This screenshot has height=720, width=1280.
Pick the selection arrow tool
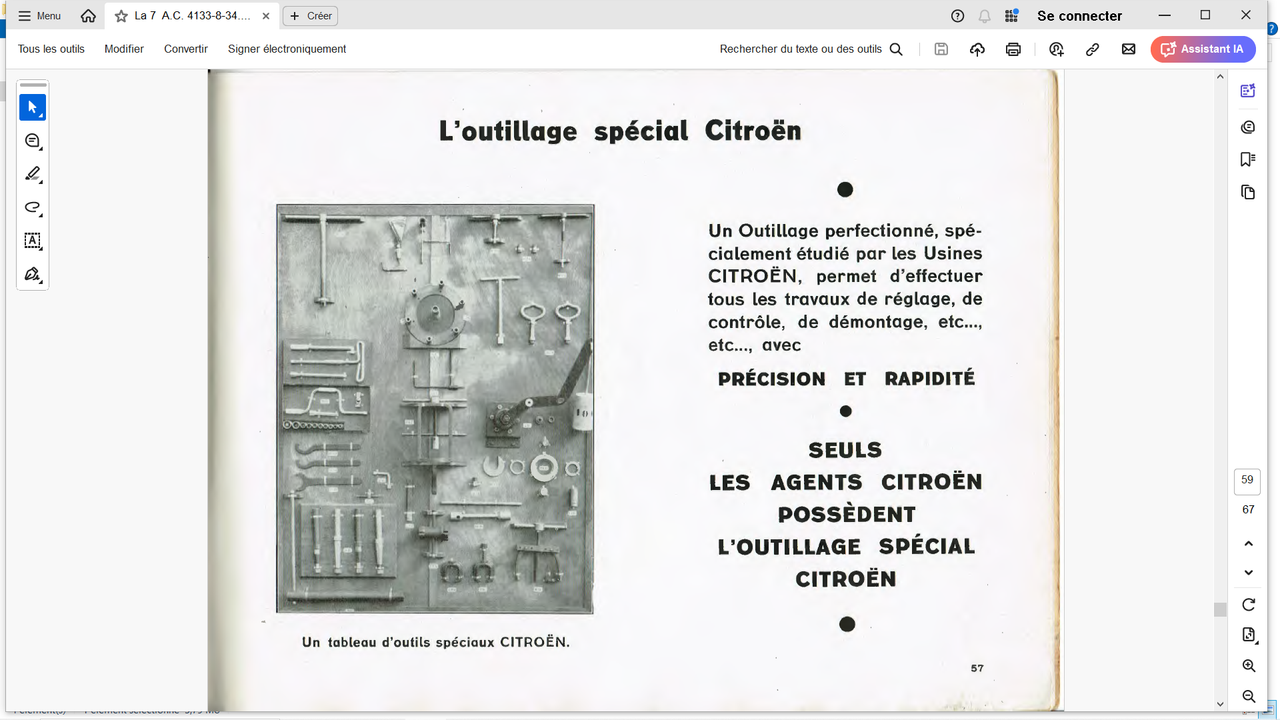tap(33, 107)
